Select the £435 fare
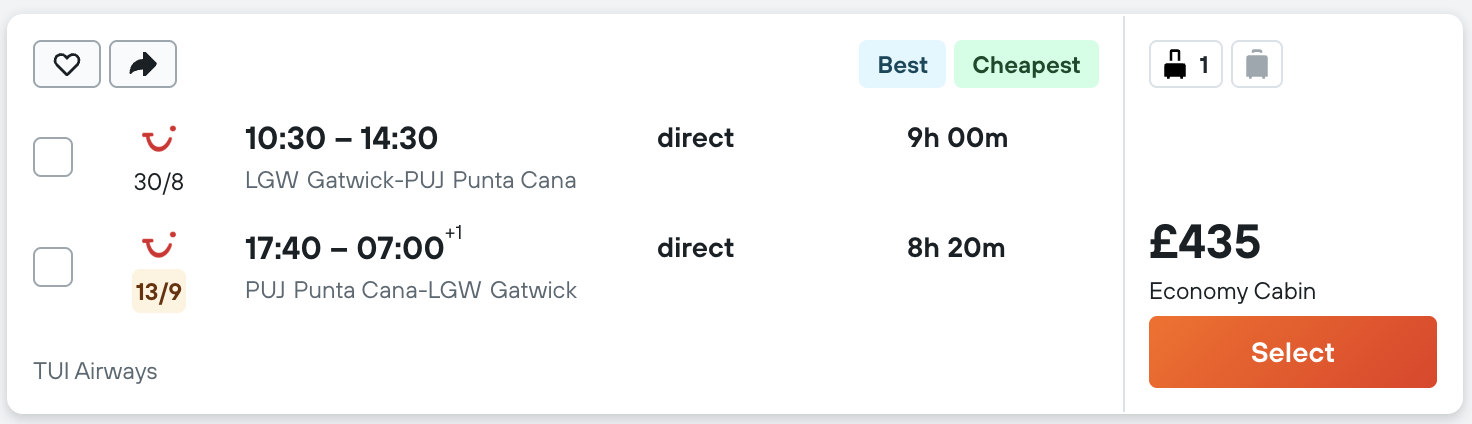The height and width of the screenshot is (424, 1472). pos(1293,352)
